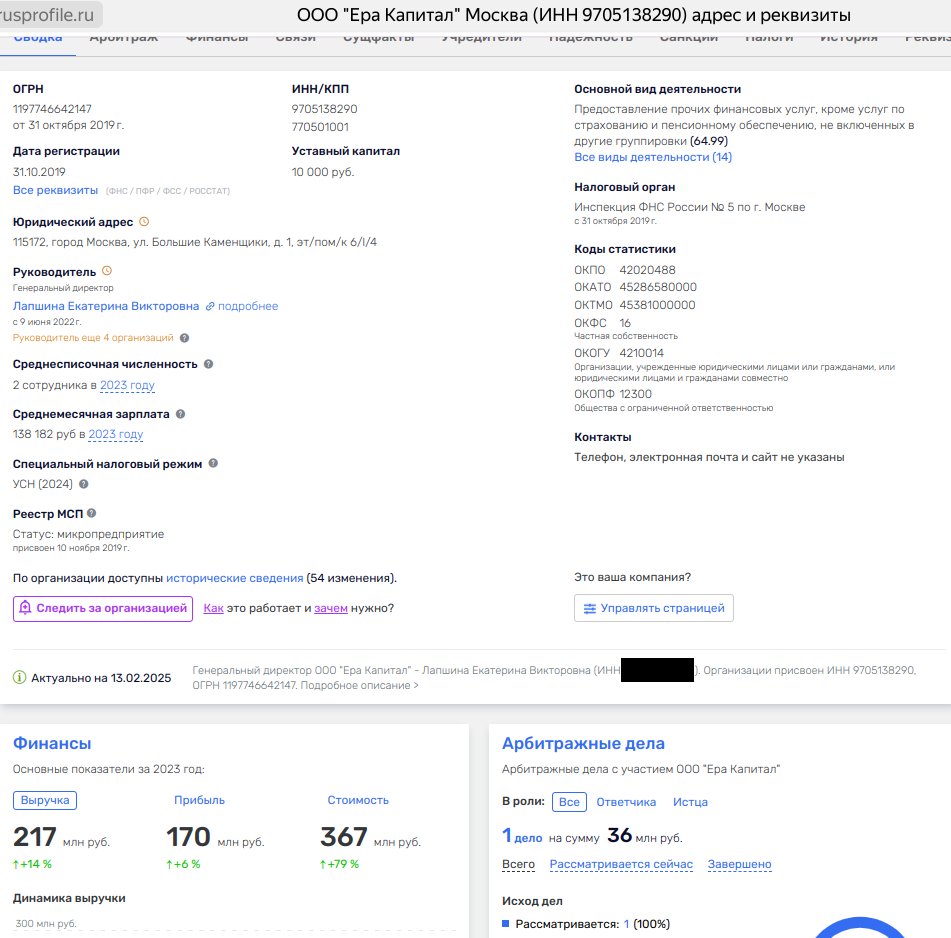Open the Арбитражные дела heading
The image size is (951, 938).
[583, 743]
